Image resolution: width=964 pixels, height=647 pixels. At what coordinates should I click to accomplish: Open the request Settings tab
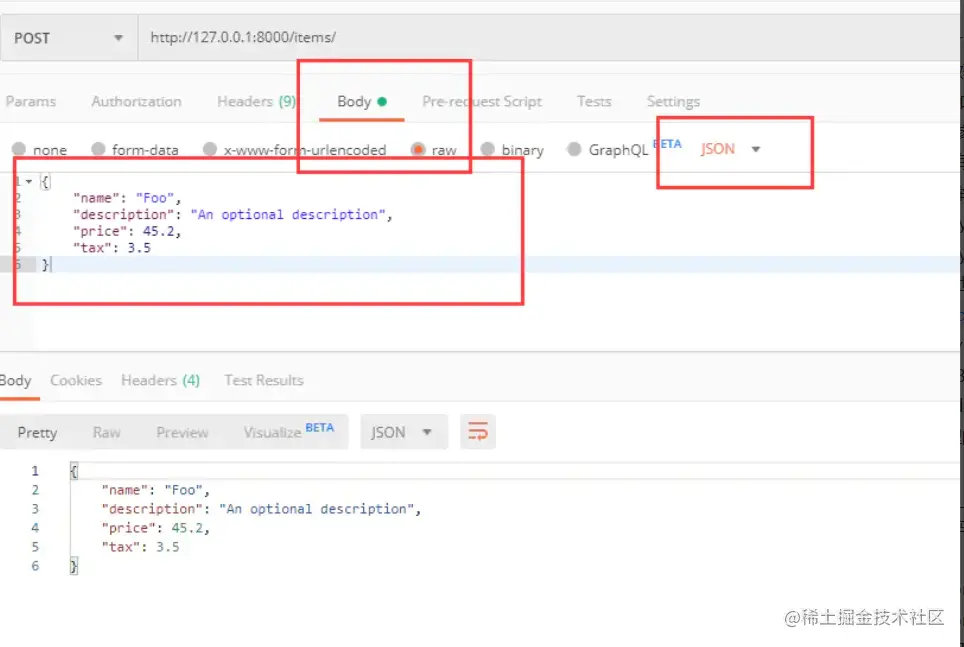point(673,101)
